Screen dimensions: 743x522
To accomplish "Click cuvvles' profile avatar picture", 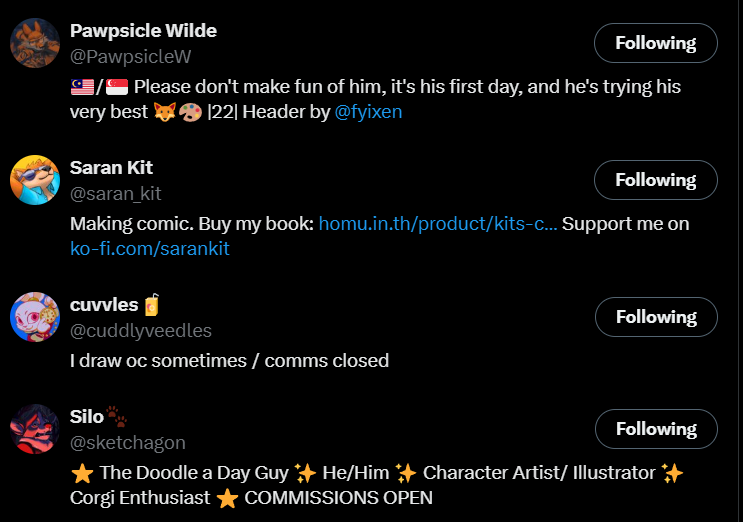I will point(35,317).
